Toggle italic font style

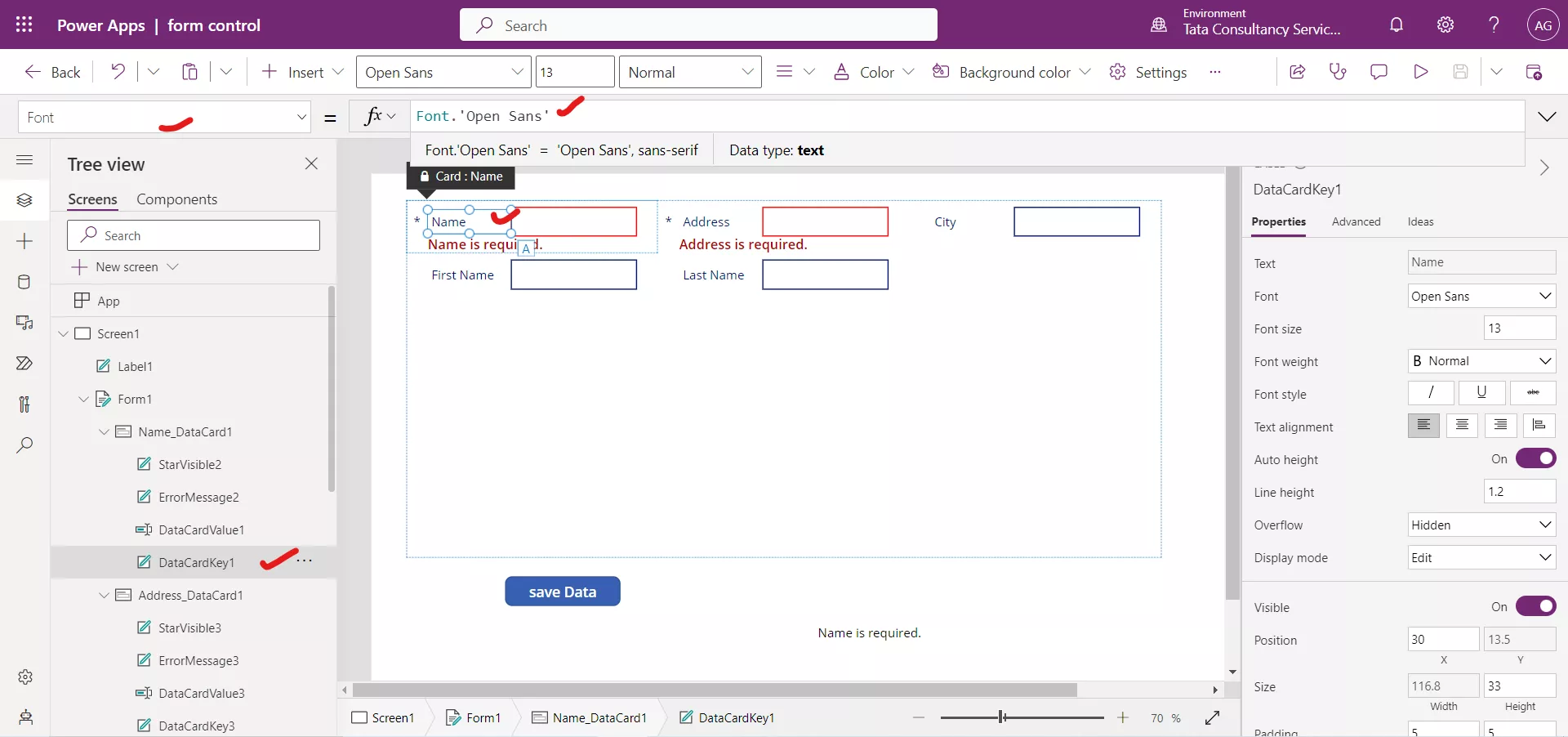point(1431,393)
